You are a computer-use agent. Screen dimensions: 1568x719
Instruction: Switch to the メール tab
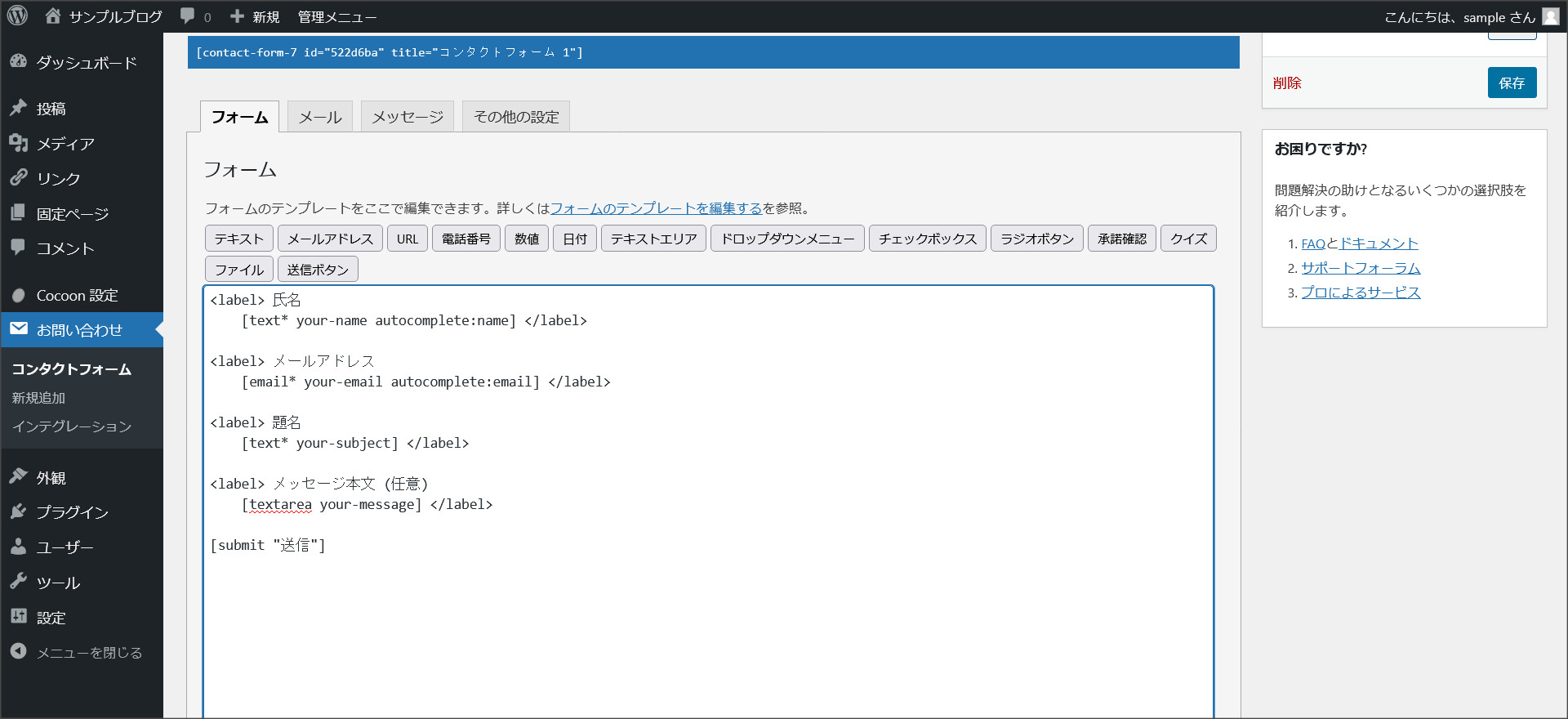click(x=319, y=117)
